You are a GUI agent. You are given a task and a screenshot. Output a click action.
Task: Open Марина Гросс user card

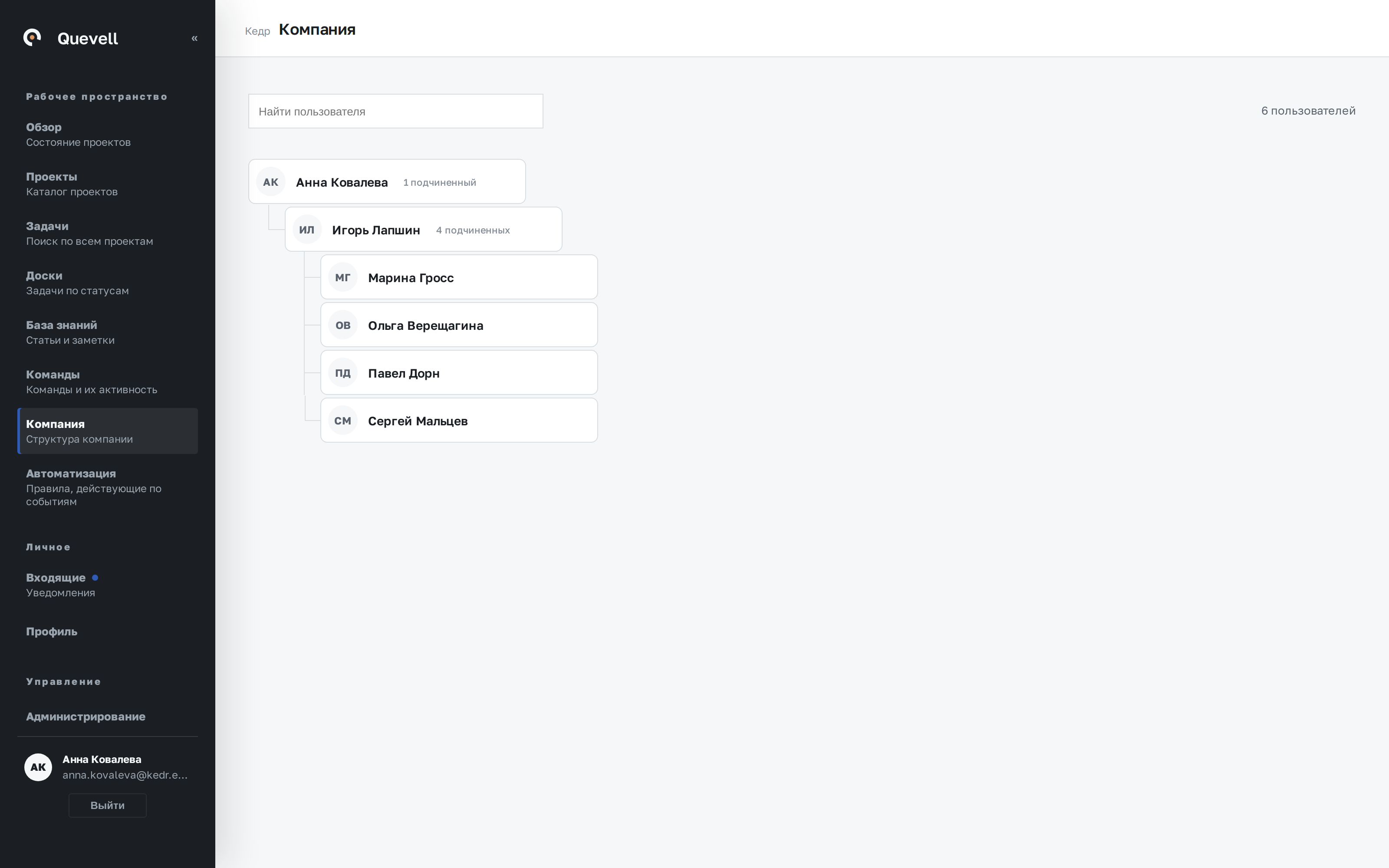pos(459,277)
